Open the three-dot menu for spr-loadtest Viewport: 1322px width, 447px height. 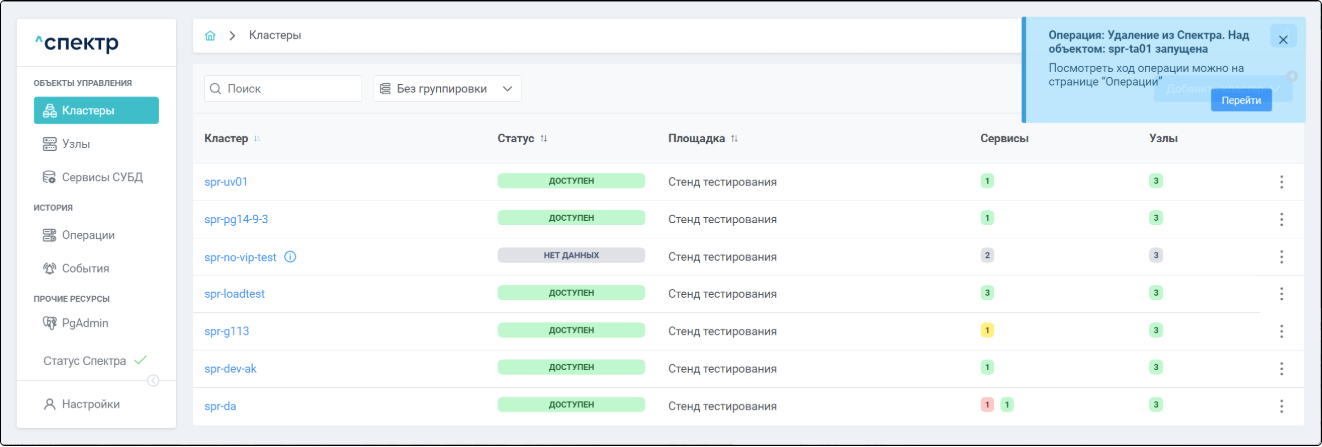tap(1281, 294)
